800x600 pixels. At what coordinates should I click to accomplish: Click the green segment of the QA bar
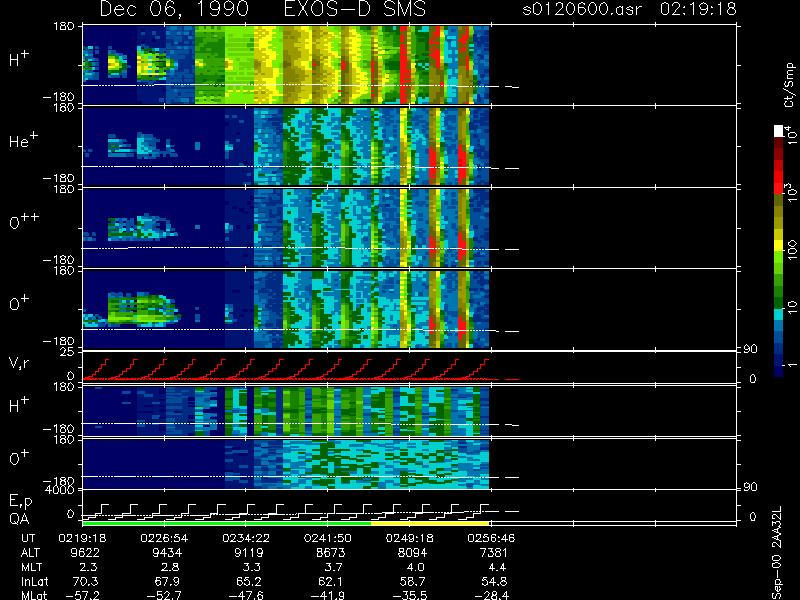227,523
